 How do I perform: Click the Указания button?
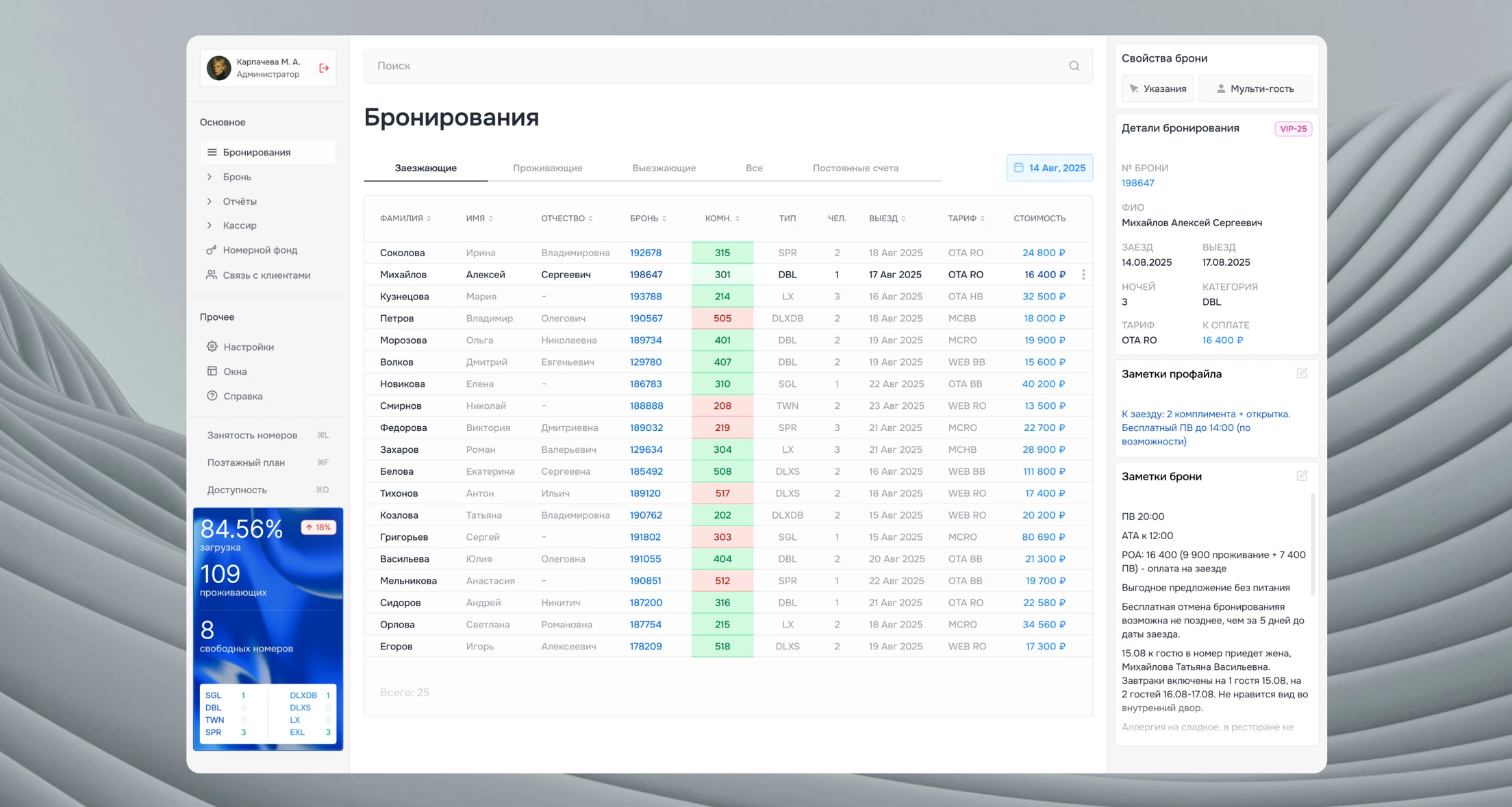pyautogui.click(x=1158, y=88)
